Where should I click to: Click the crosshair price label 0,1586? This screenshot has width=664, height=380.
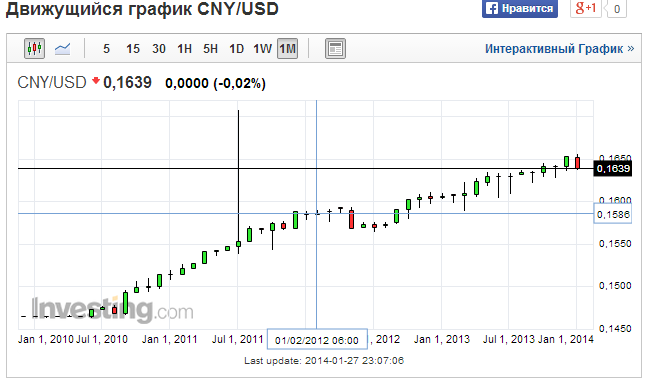point(613,214)
